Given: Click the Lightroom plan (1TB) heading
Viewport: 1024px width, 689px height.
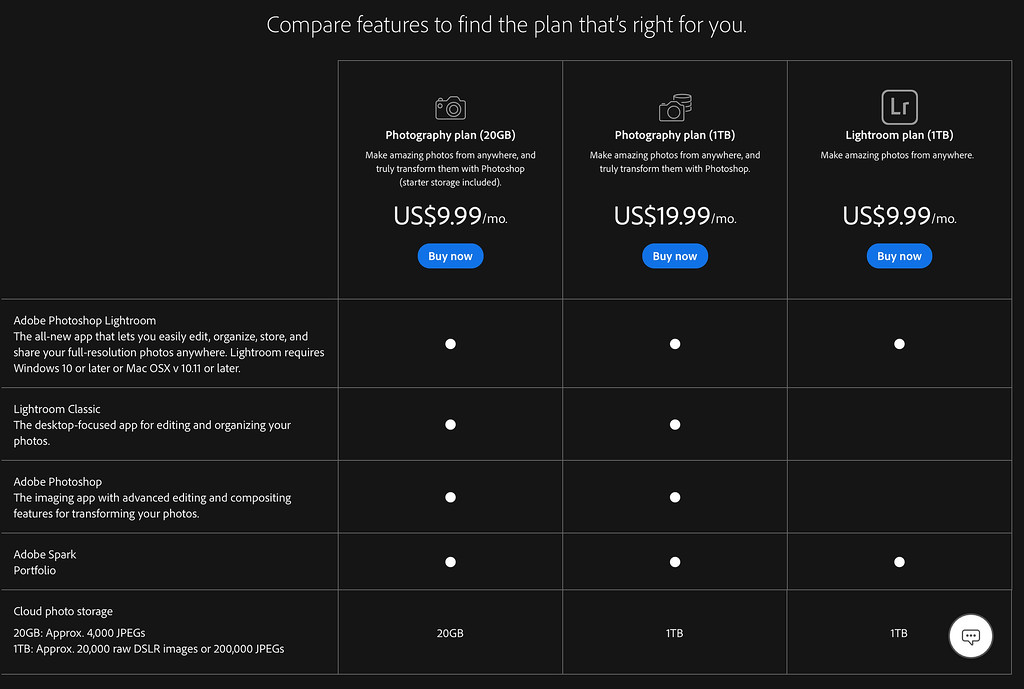Looking at the screenshot, I should click(x=899, y=135).
